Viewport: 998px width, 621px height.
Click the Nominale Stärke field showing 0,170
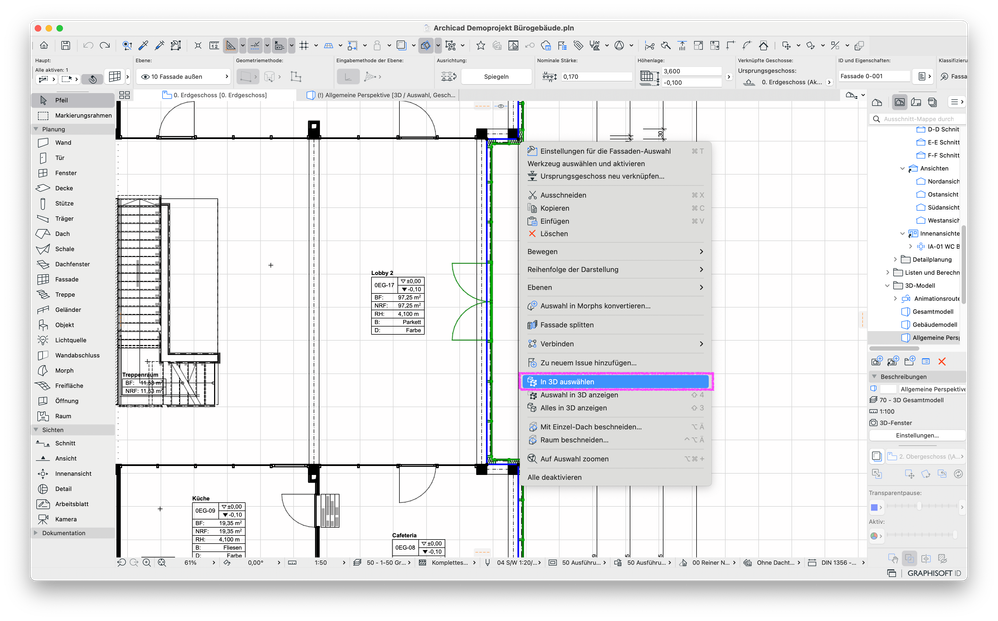[597, 76]
